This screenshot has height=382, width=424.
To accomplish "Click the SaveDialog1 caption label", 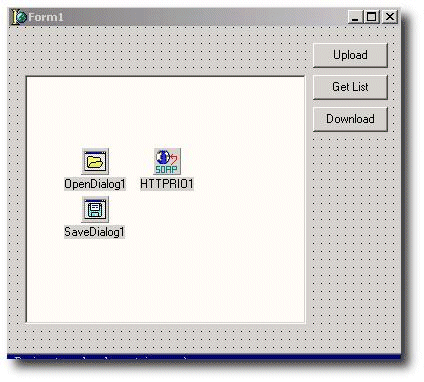I will [x=94, y=232].
